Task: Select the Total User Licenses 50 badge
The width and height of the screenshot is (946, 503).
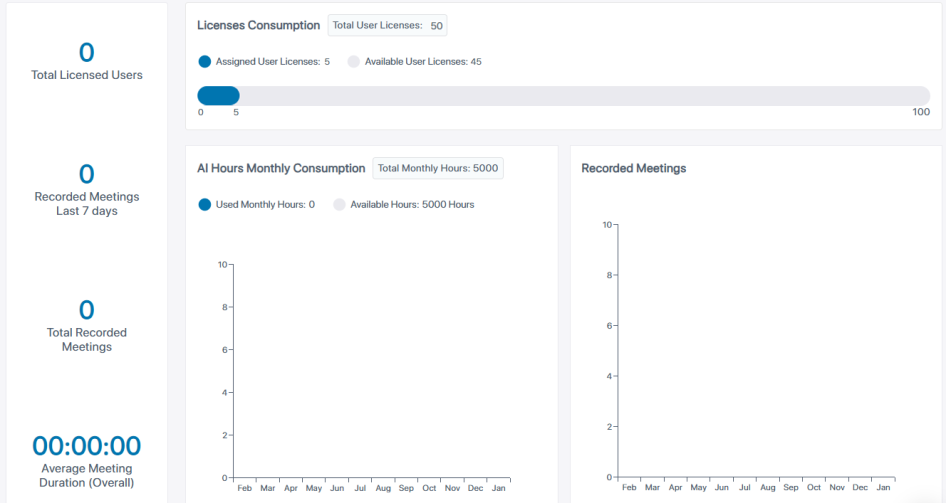Action: [387, 26]
